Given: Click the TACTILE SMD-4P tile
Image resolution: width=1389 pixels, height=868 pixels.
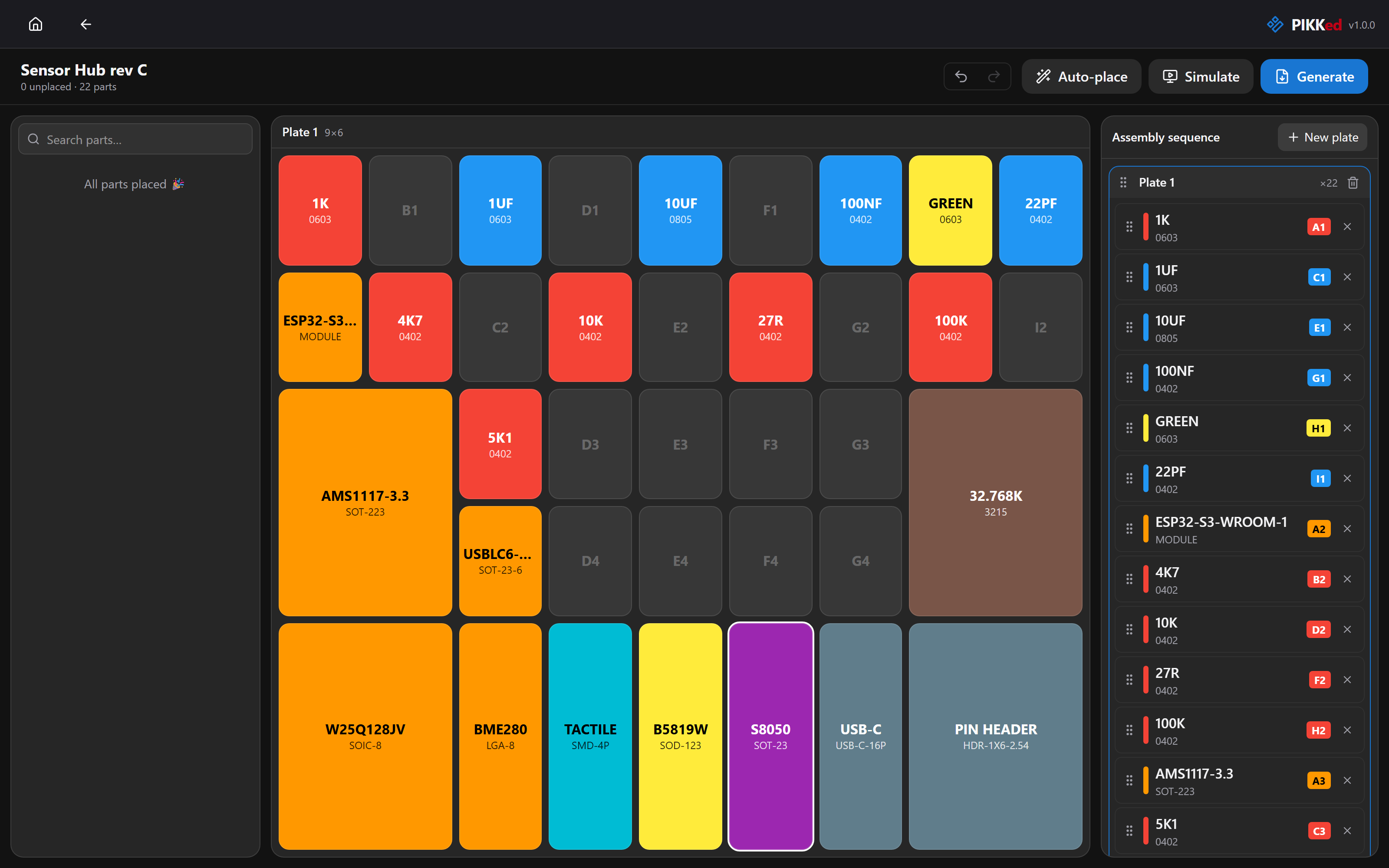Looking at the screenshot, I should click(x=590, y=736).
